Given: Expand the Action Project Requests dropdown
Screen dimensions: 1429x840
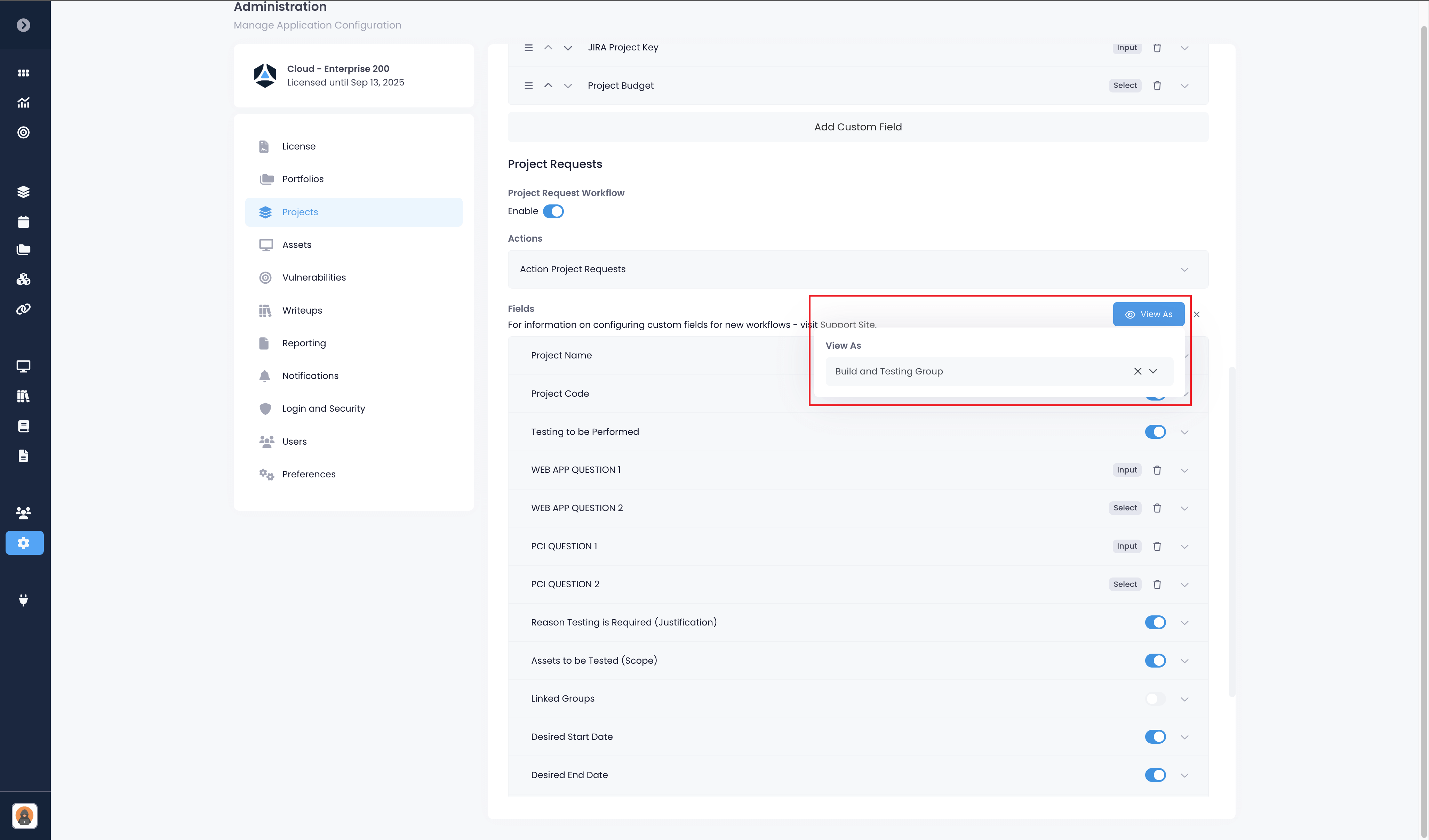Looking at the screenshot, I should pyautogui.click(x=1184, y=269).
